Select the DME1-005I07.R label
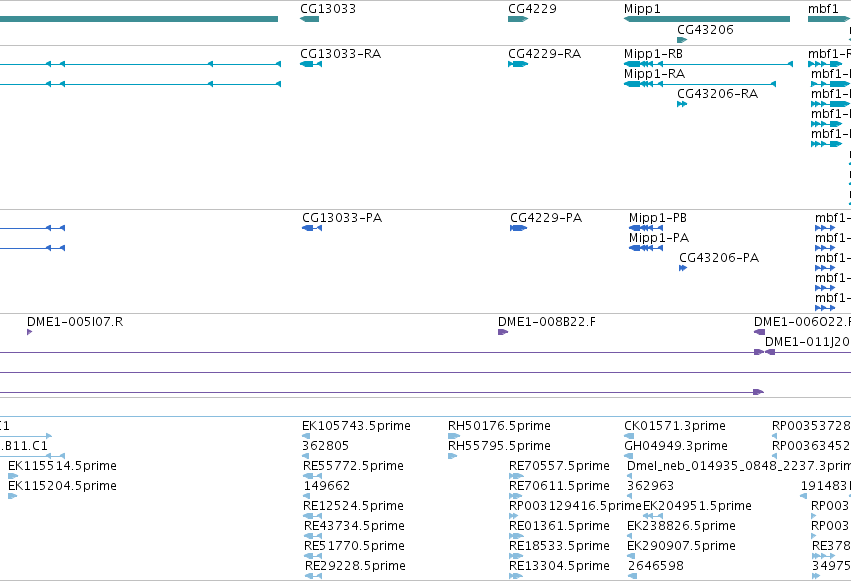851x581 pixels. tap(75, 322)
